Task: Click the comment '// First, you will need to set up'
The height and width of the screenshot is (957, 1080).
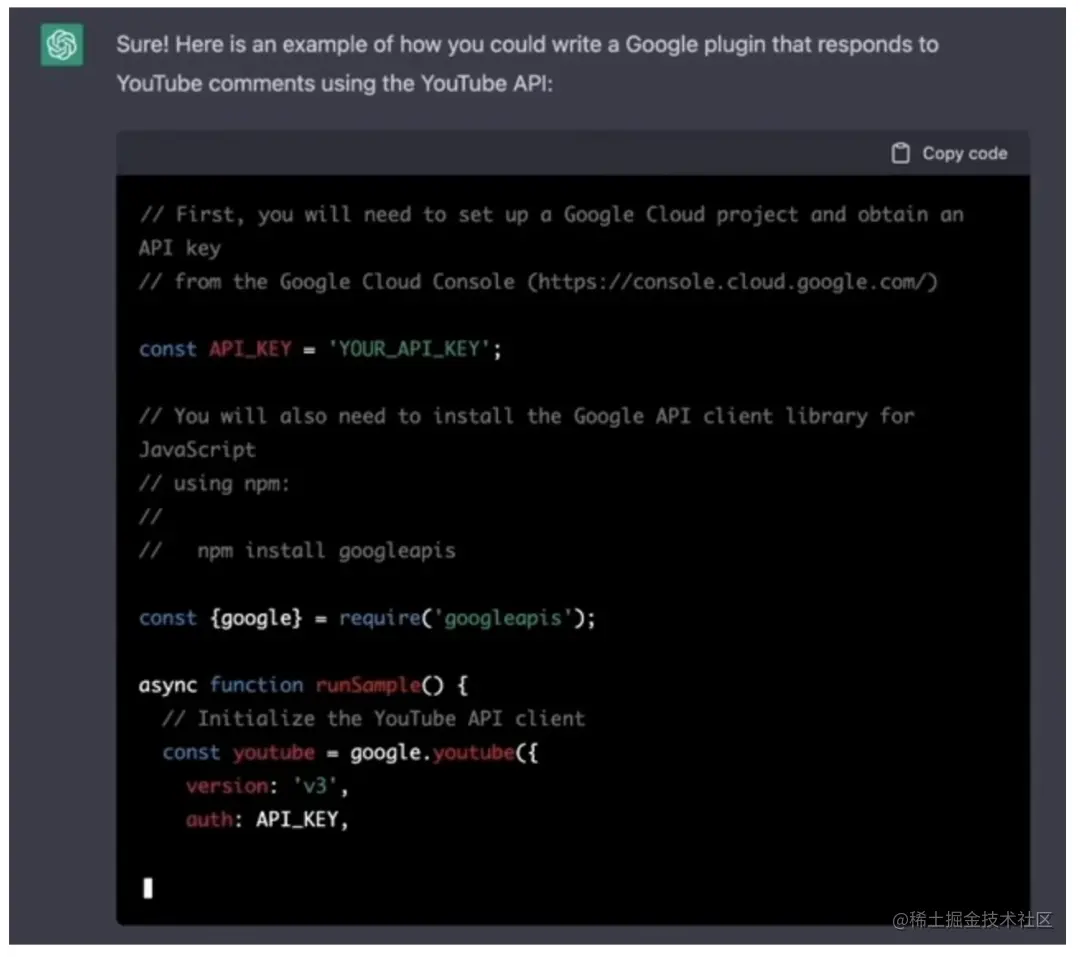Action: pyautogui.click(x=551, y=215)
